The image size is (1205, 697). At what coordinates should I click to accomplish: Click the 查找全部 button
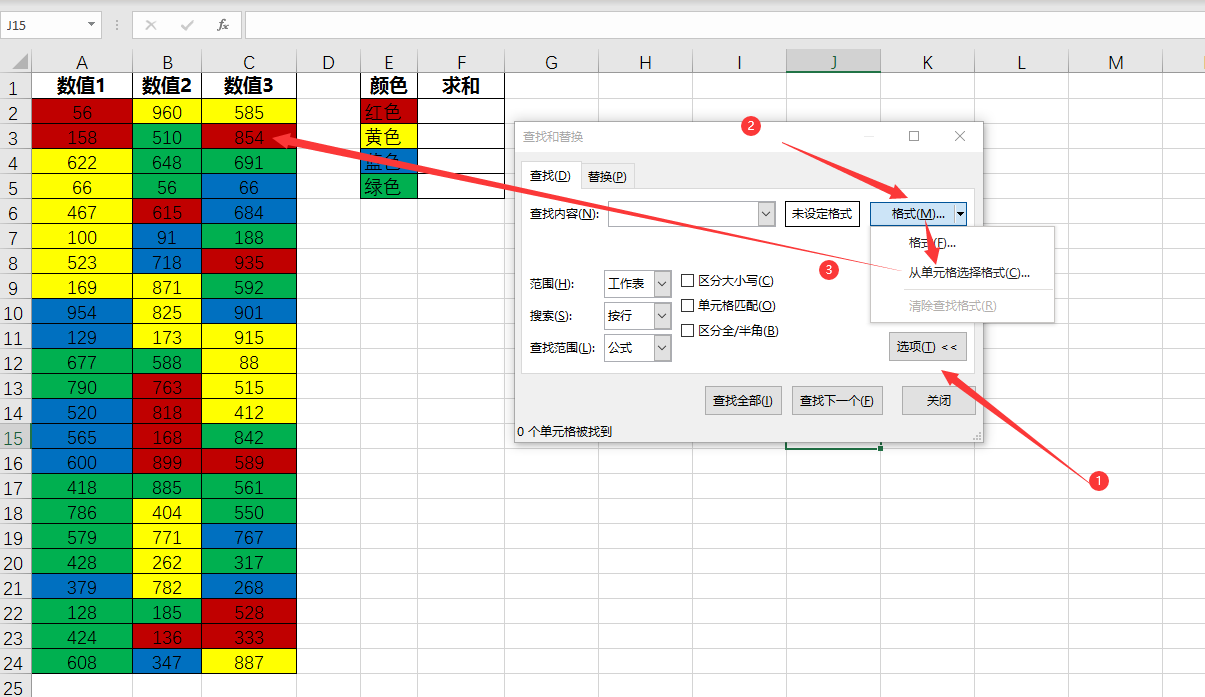[742, 401]
